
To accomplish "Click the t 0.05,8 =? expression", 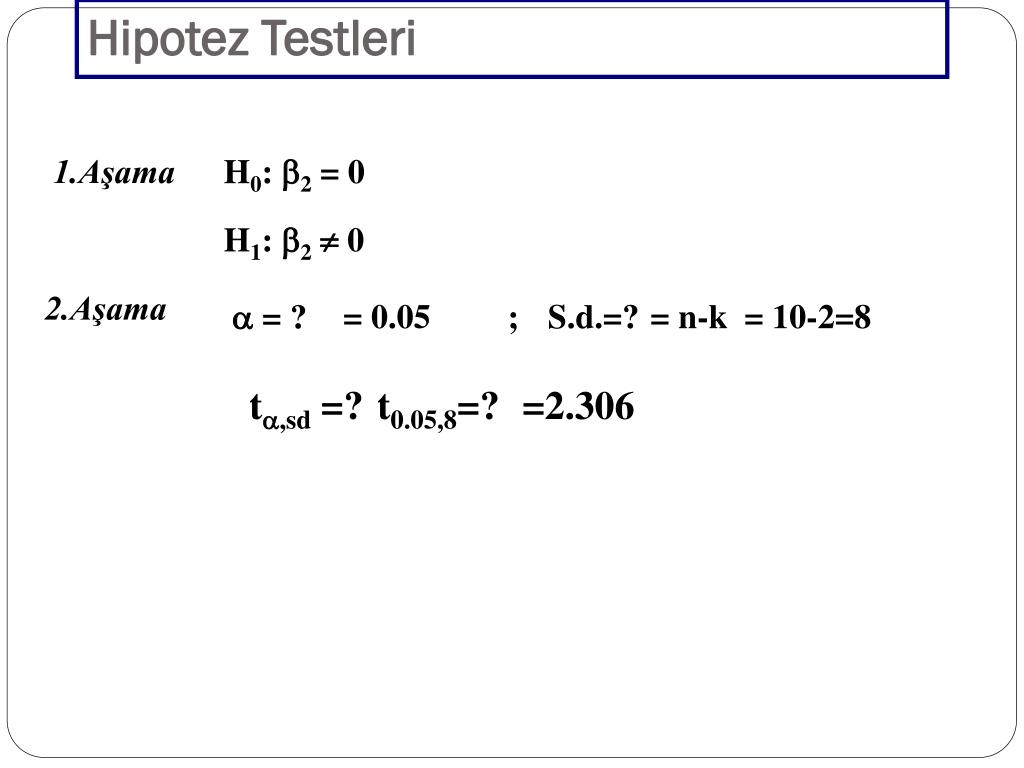I will coord(438,410).
